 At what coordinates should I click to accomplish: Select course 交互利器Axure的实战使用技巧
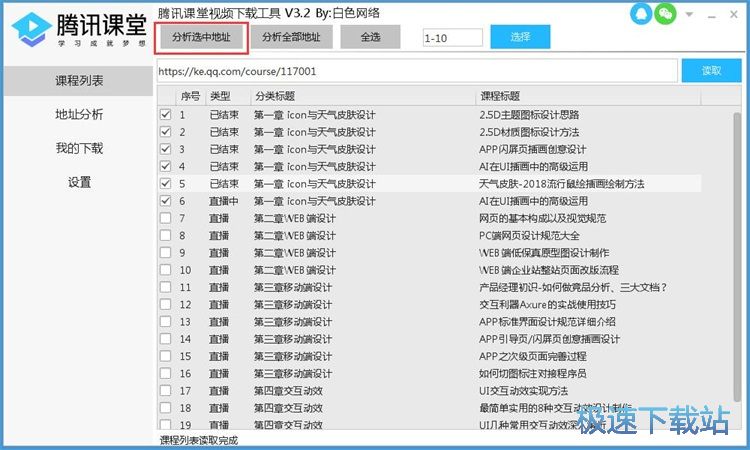(547, 304)
